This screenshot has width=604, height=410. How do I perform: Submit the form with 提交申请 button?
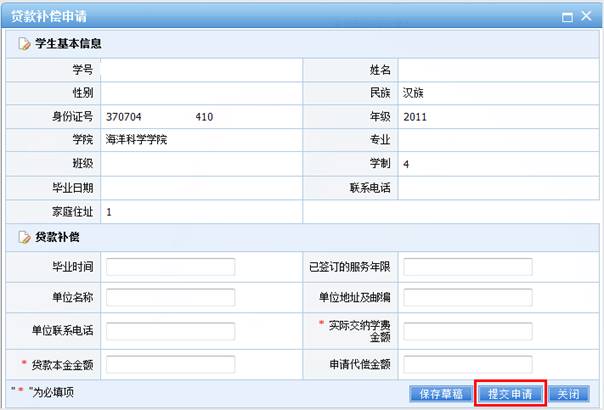pos(510,394)
